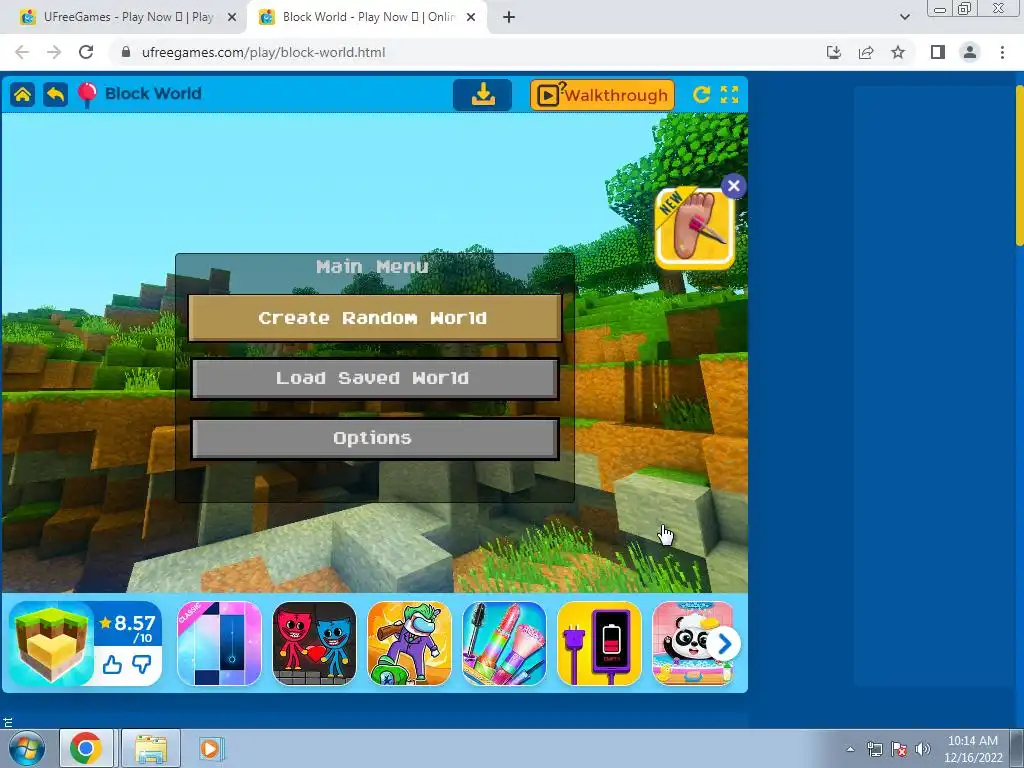
Task: Open the Windows Start menu
Action: [x=26, y=748]
